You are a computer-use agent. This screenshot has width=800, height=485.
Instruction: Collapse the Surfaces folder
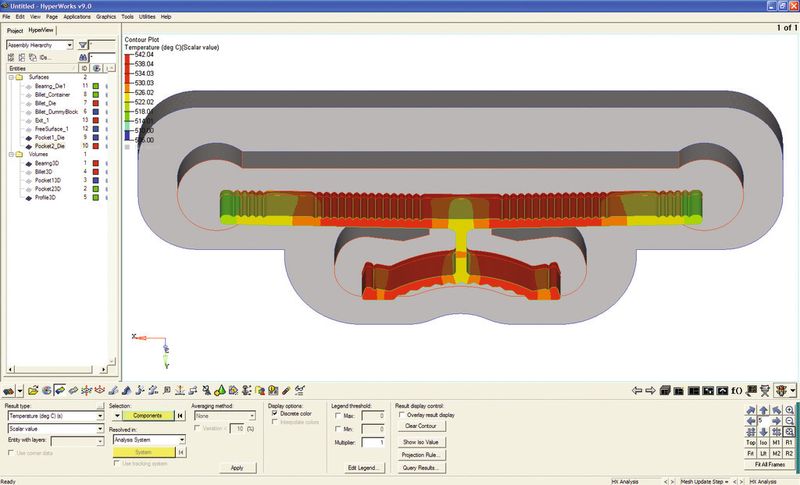[x=11, y=77]
